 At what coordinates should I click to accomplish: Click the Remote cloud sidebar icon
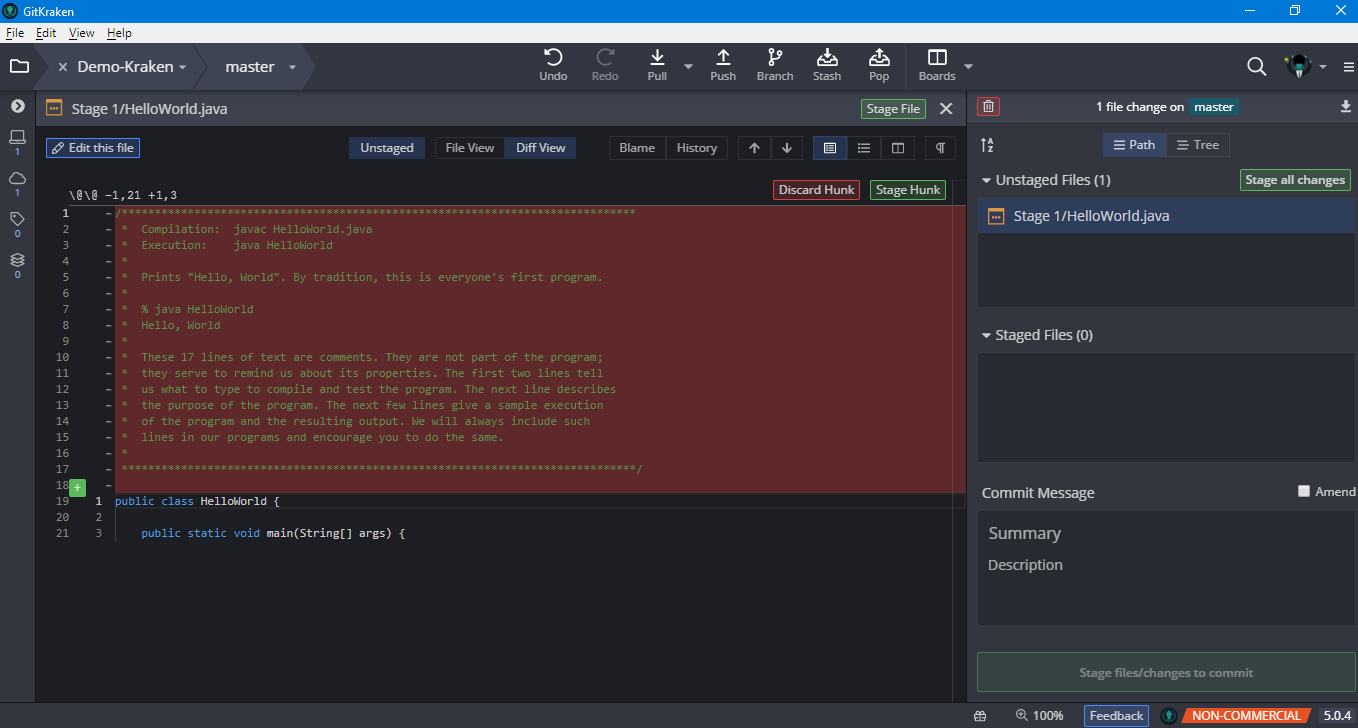[17, 178]
